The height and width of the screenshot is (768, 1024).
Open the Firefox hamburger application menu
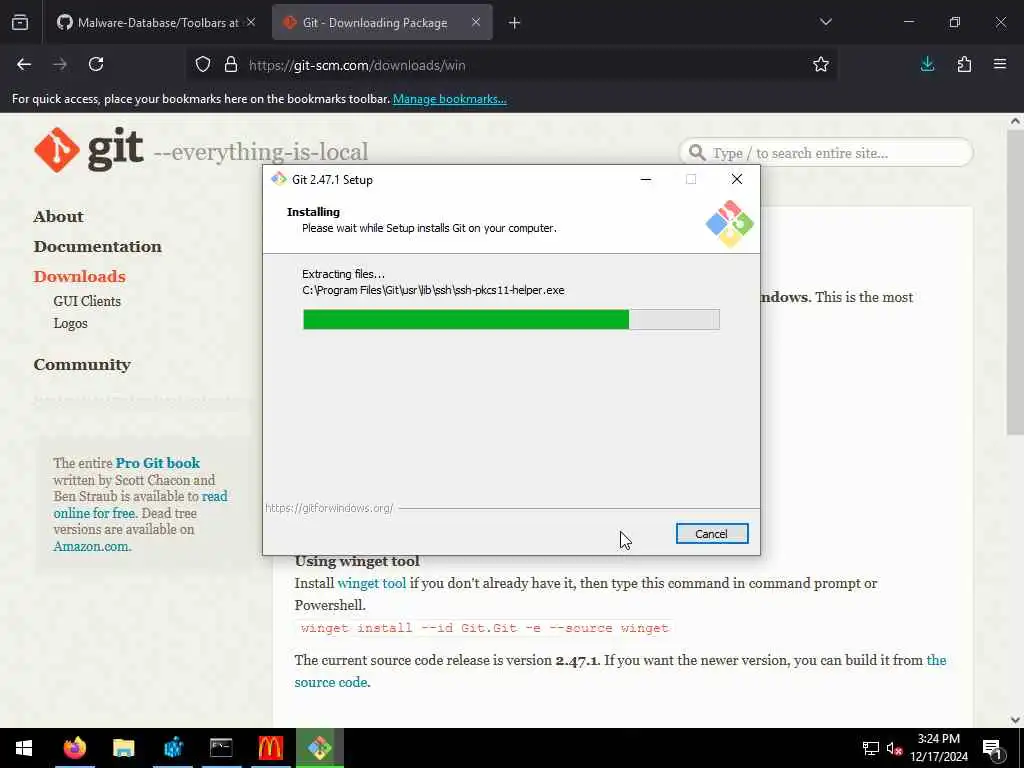click(1000, 64)
